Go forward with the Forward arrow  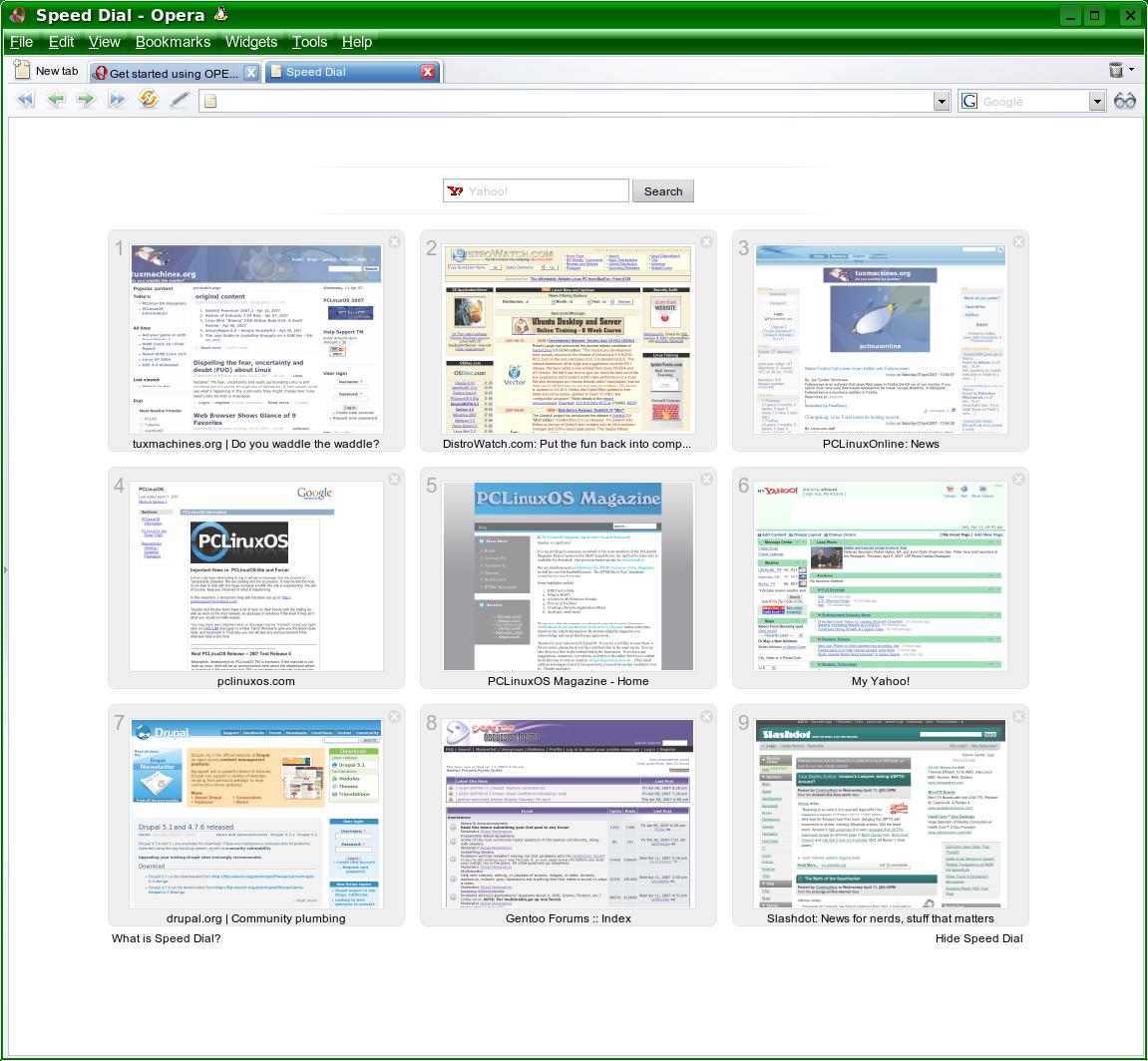coord(87,100)
